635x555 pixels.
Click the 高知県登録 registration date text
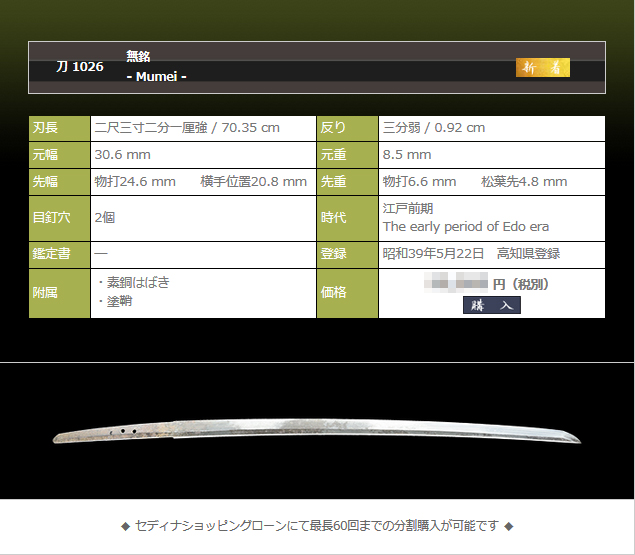471,254
